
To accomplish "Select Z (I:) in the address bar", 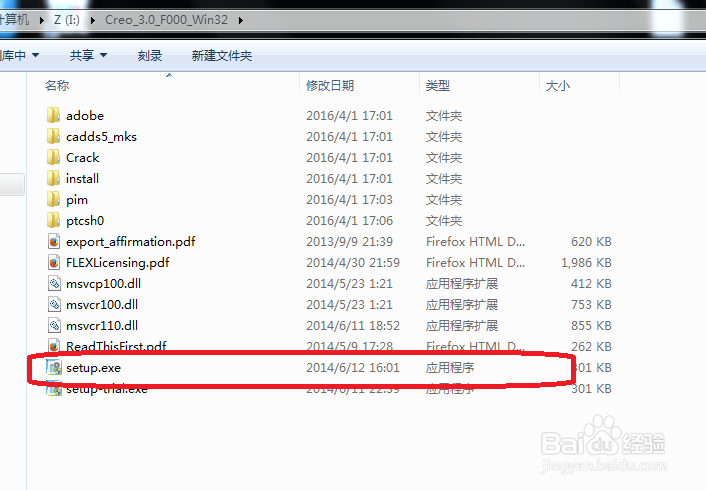I will point(67,20).
